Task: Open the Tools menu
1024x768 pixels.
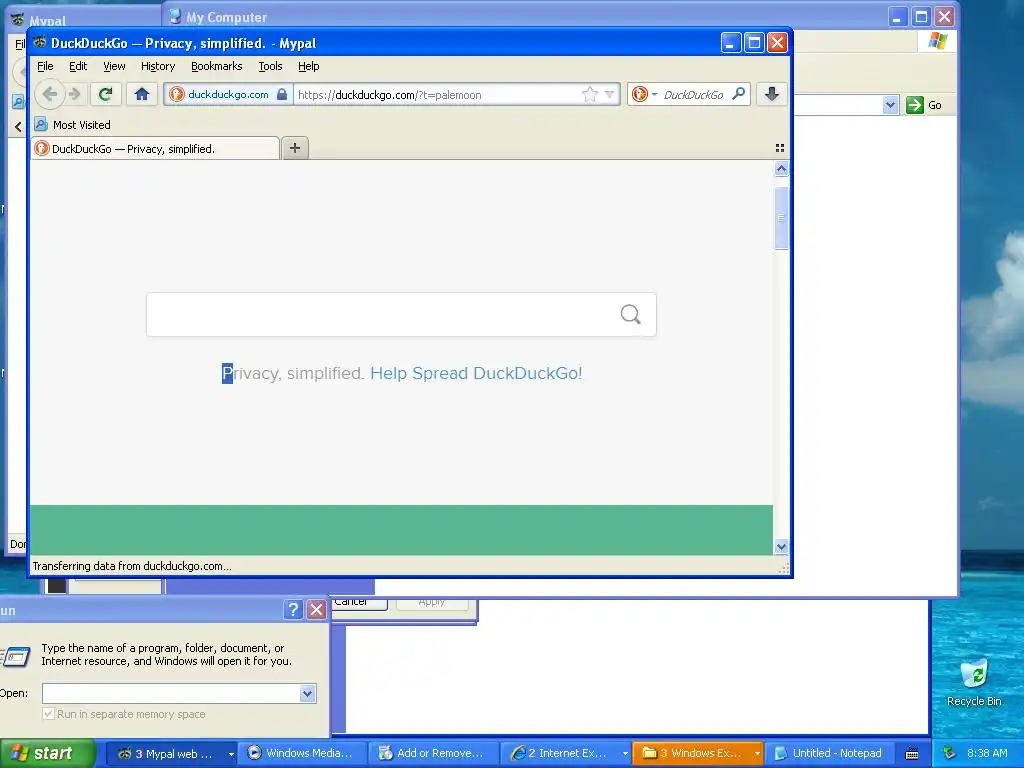Action: click(270, 66)
